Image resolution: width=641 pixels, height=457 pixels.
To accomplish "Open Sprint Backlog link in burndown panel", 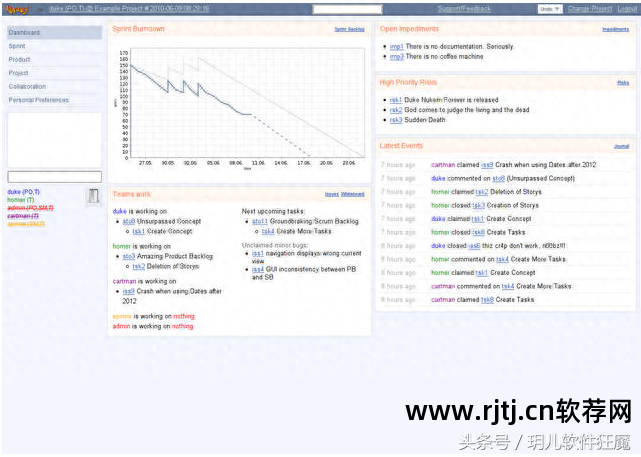I will (x=349, y=29).
